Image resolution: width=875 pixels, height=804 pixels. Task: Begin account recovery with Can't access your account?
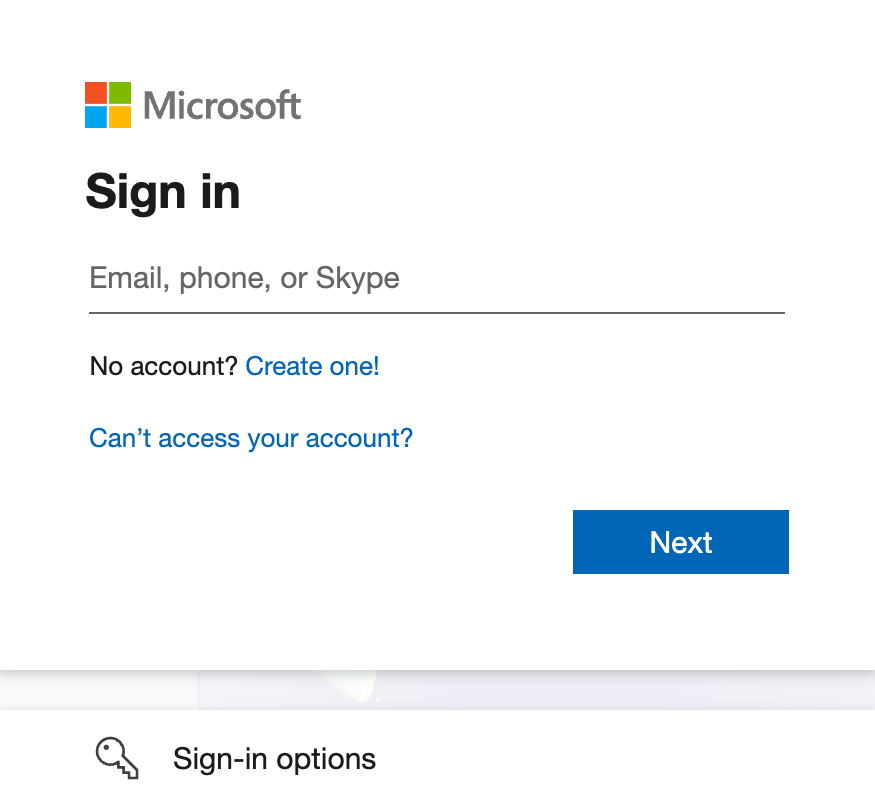click(250, 438)
